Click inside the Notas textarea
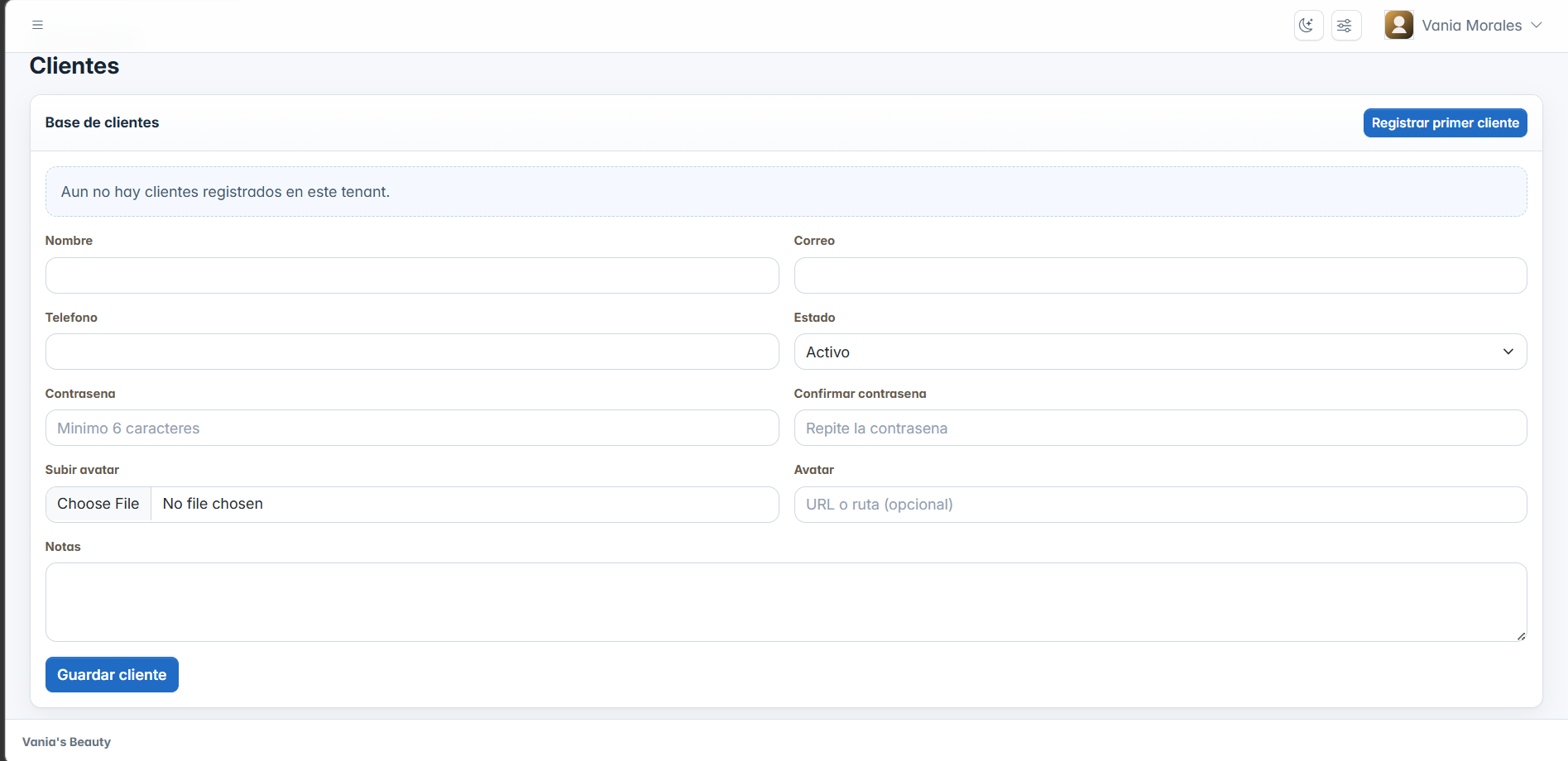1568x761 pixels. [x=786, y=602]
